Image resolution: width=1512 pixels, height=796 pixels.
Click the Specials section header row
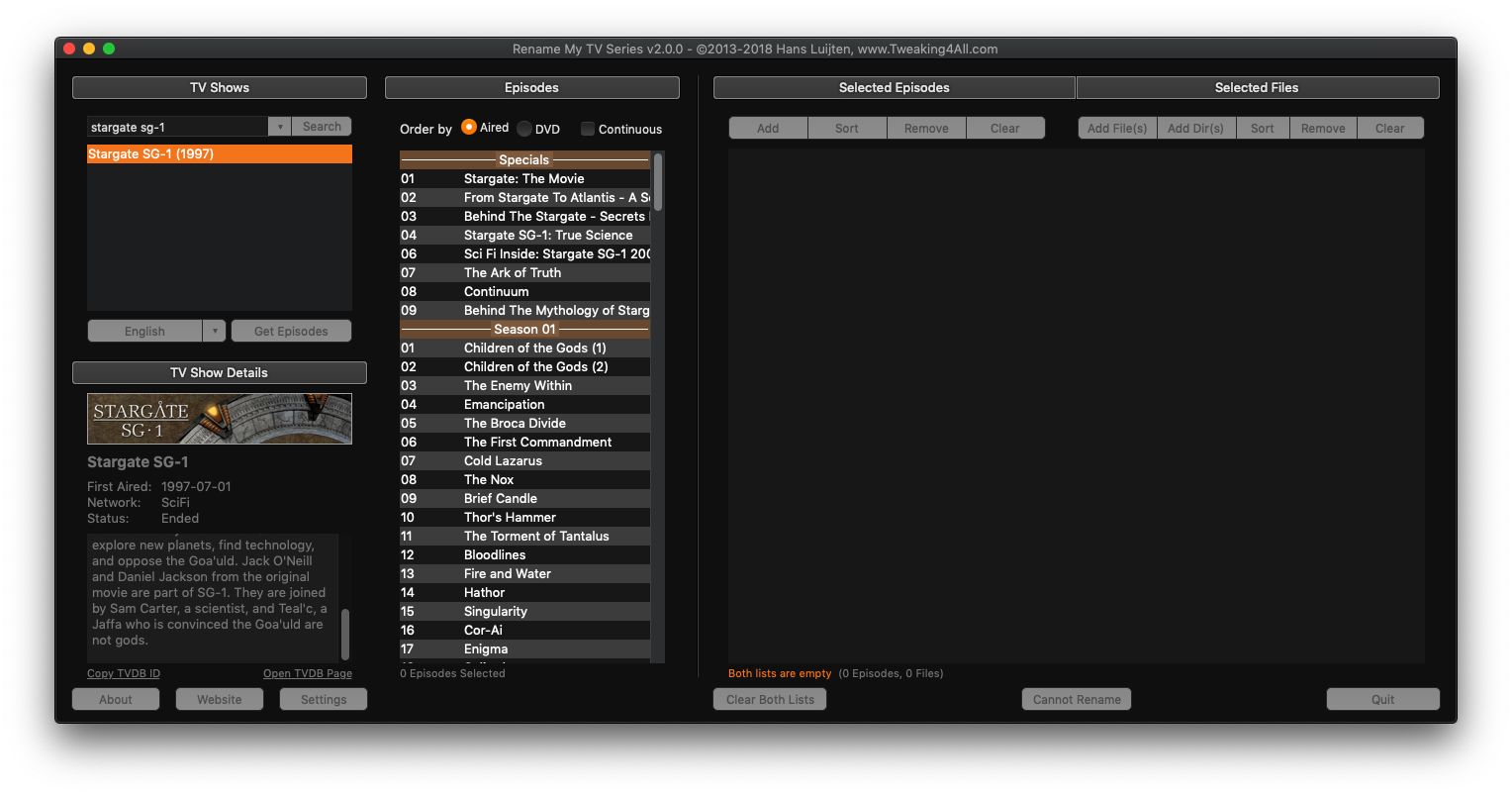(x=524, y=159)
